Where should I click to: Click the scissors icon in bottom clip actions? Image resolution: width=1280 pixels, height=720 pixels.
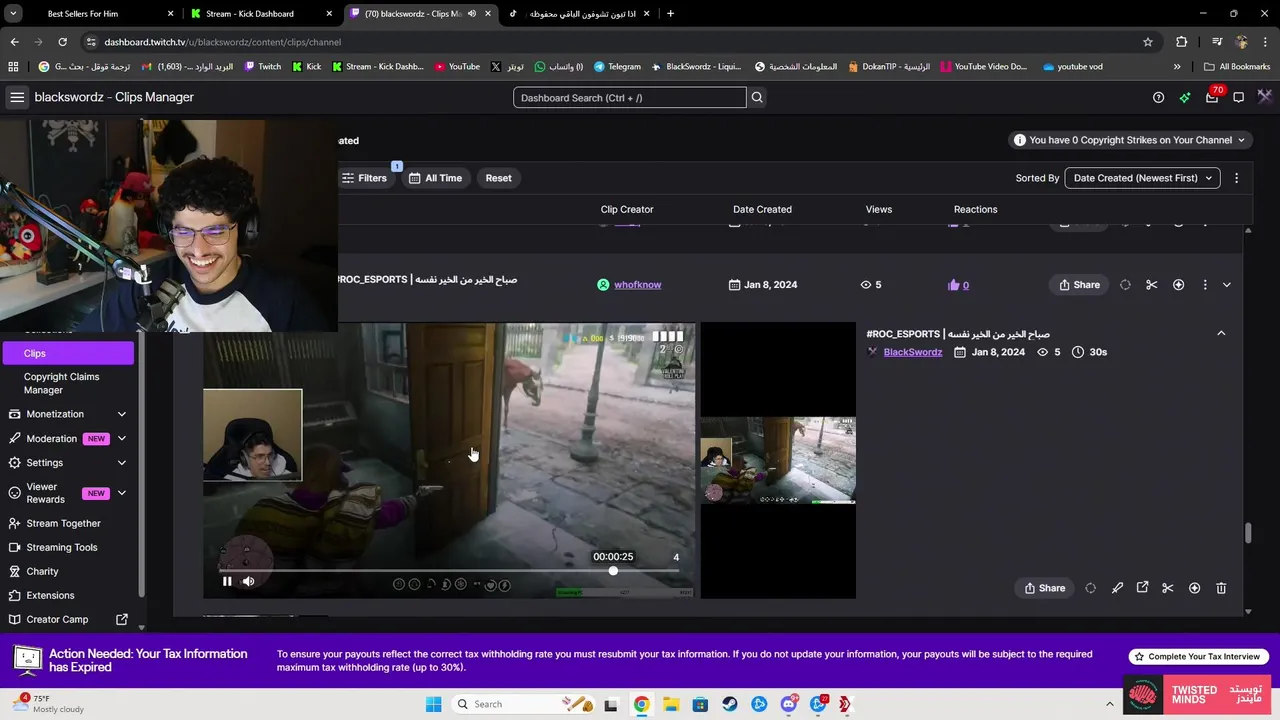pos(1167,588)
